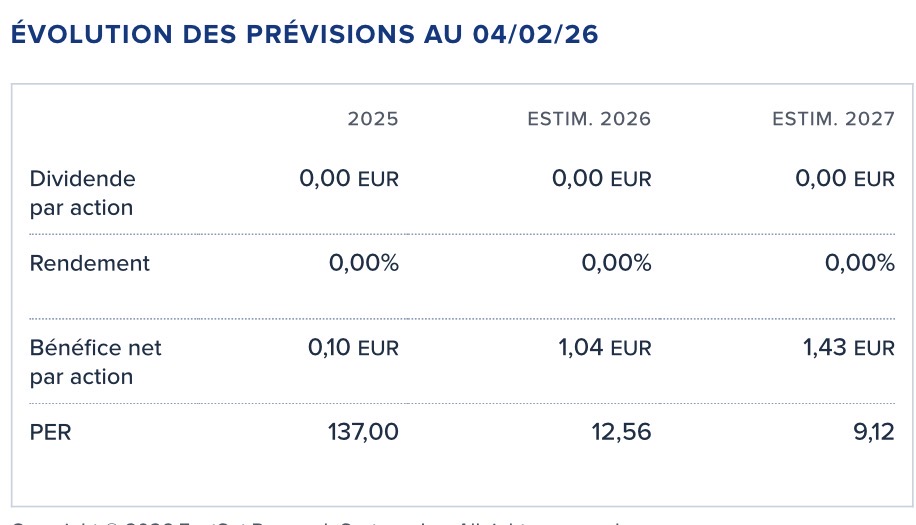Click the 2025 dividend value 0,00 EUR

[x=348, y=179]
